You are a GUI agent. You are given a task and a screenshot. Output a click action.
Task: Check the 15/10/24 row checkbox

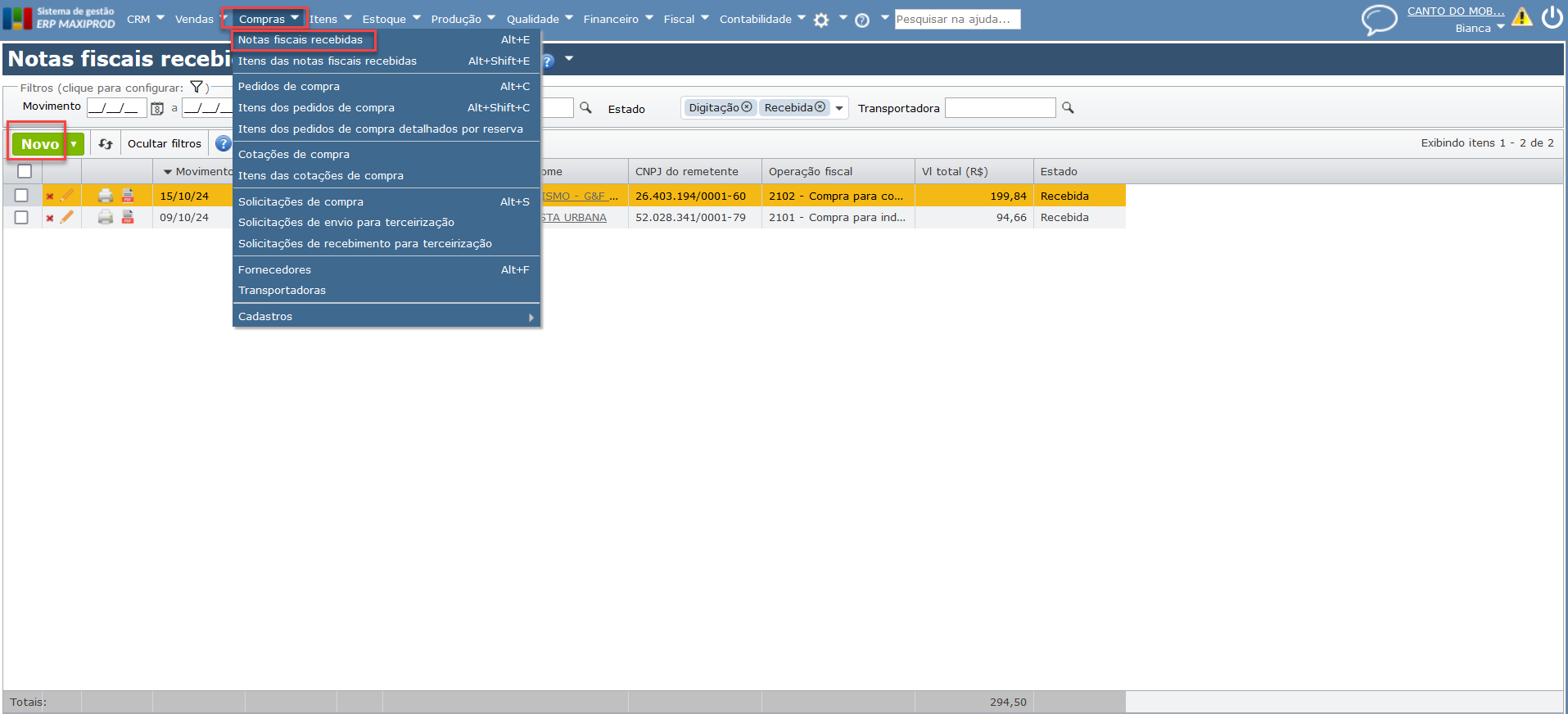click(x=21, y=196)
